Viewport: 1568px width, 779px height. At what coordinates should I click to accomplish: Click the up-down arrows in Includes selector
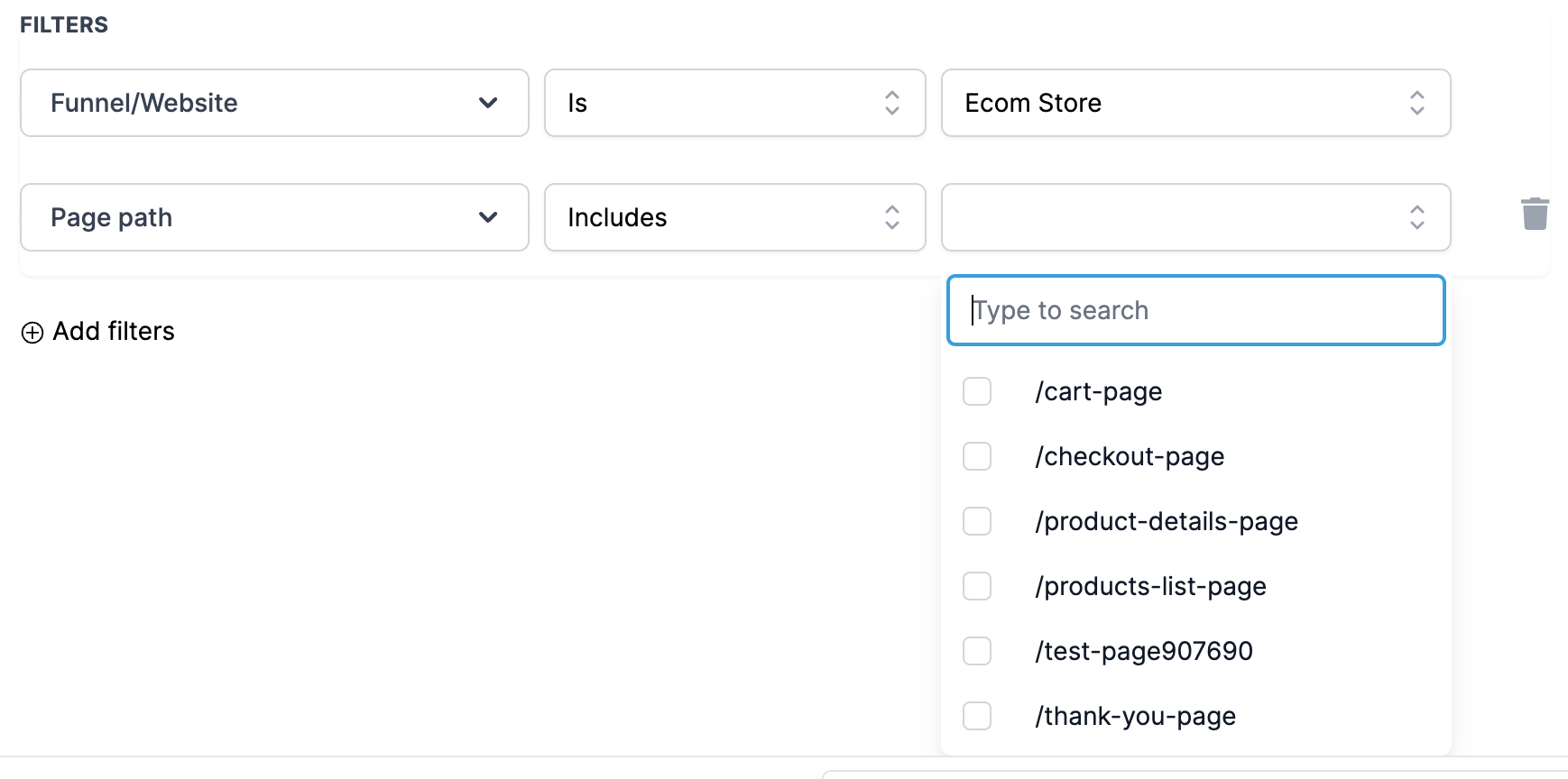[891, 217]
